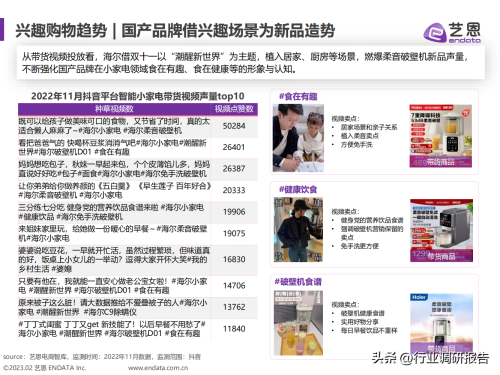Select the table title 2022年11月抖音平台智能小家电带货视频声量top10
The width and height of the screenshot is (500, 375).
[138, 96]
